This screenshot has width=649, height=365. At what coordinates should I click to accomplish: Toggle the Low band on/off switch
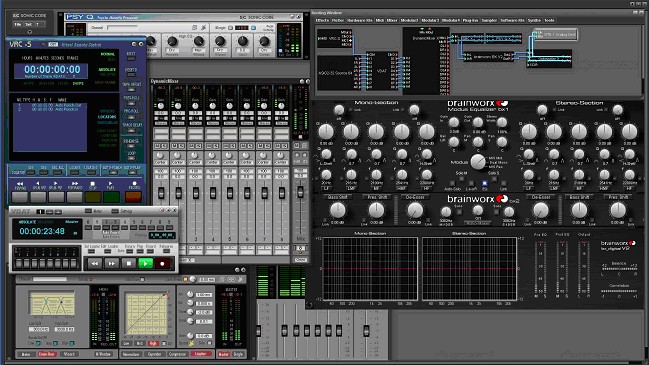[38, 343]
